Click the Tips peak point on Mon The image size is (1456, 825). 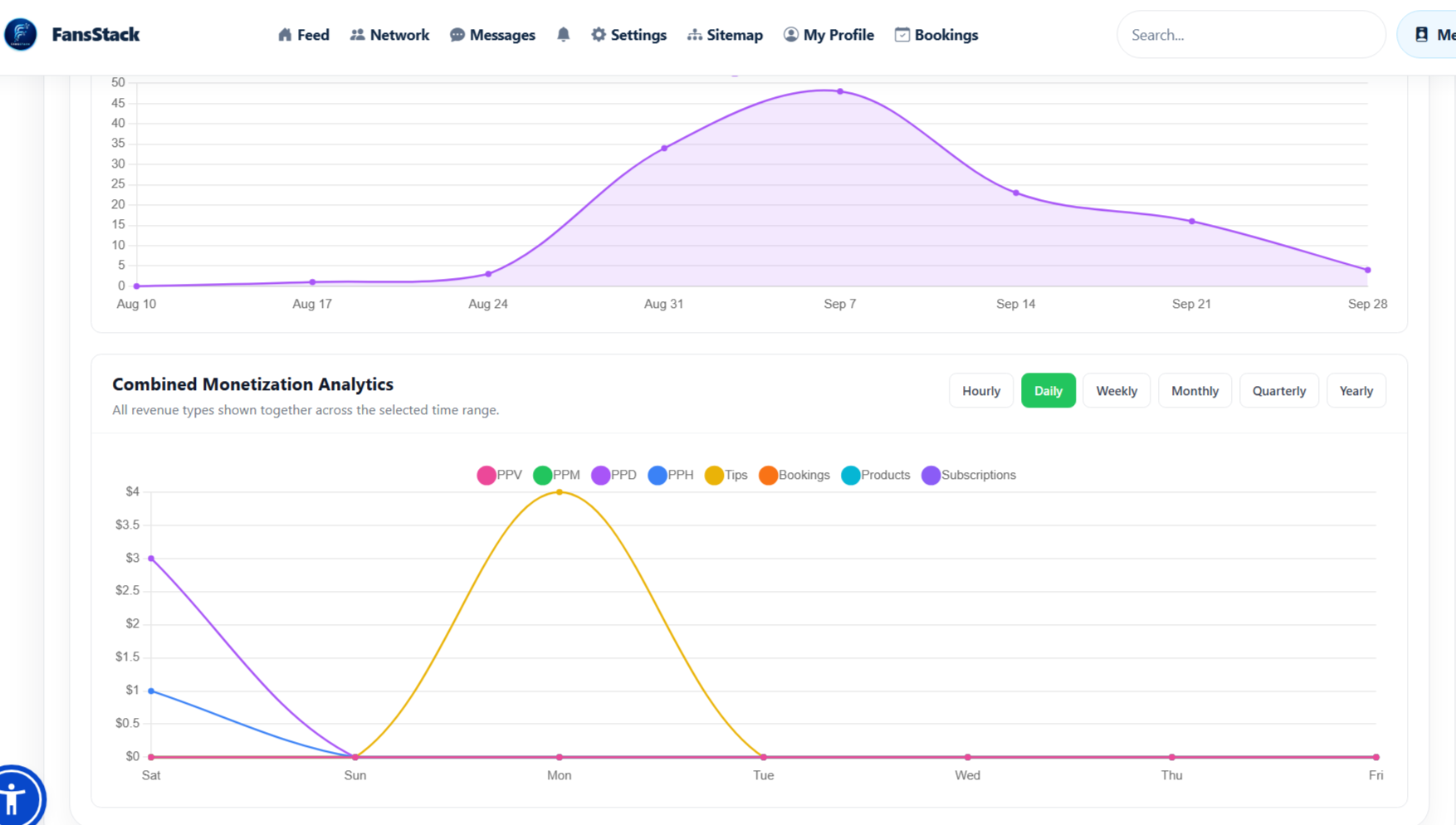pyautogui.click(x=559, y=492)
